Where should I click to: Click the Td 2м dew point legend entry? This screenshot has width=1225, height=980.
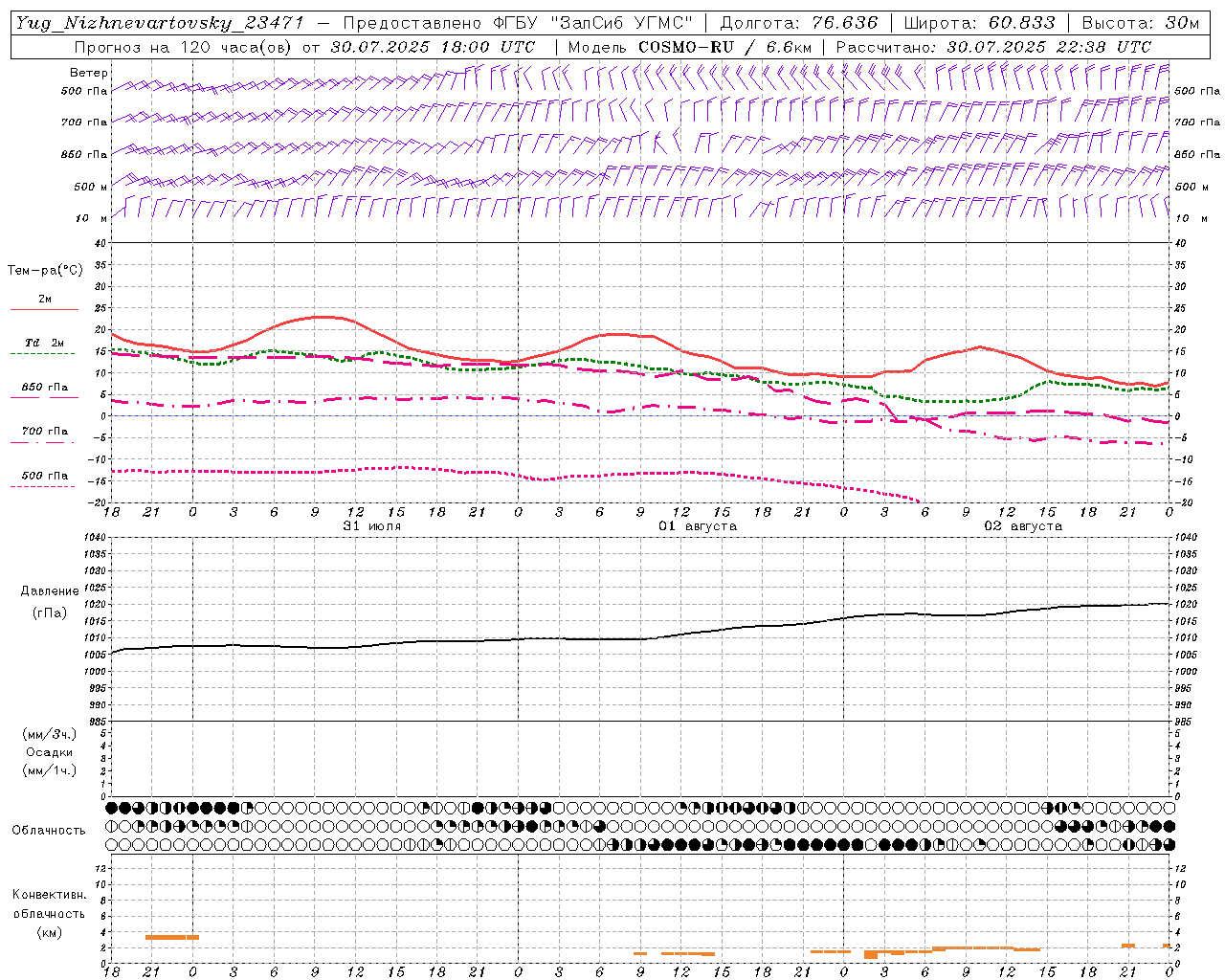coord(45,347)
